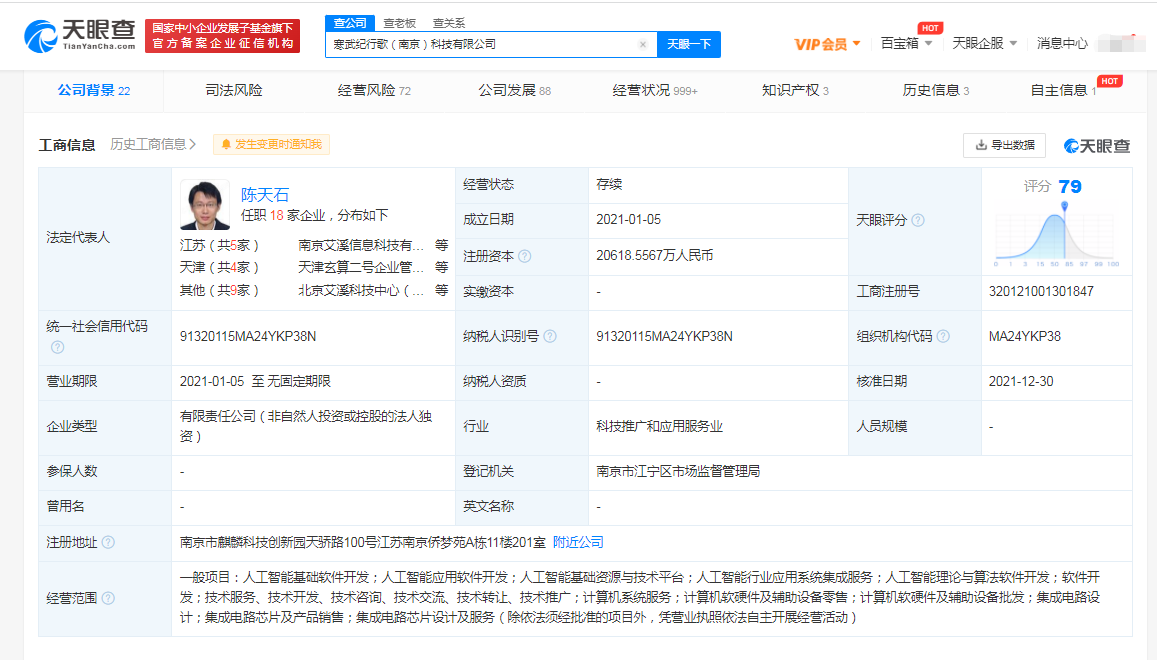Image resolution: width=1157 pixels, height=660 pixels.
Task: Click 发生变更时通知我 notification button
Action: (x=272, y=144)
